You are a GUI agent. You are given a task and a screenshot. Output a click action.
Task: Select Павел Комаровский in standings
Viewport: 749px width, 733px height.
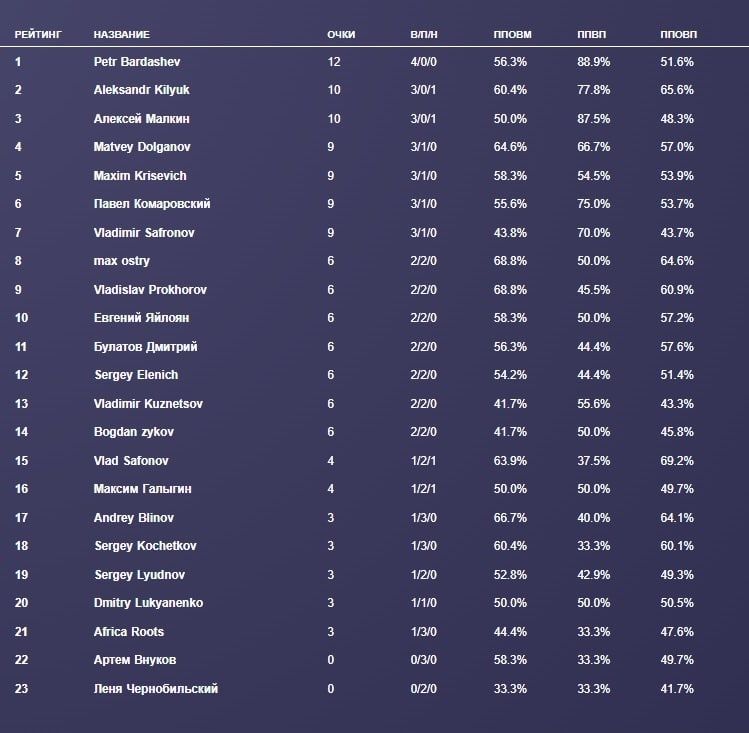(152, 204)
